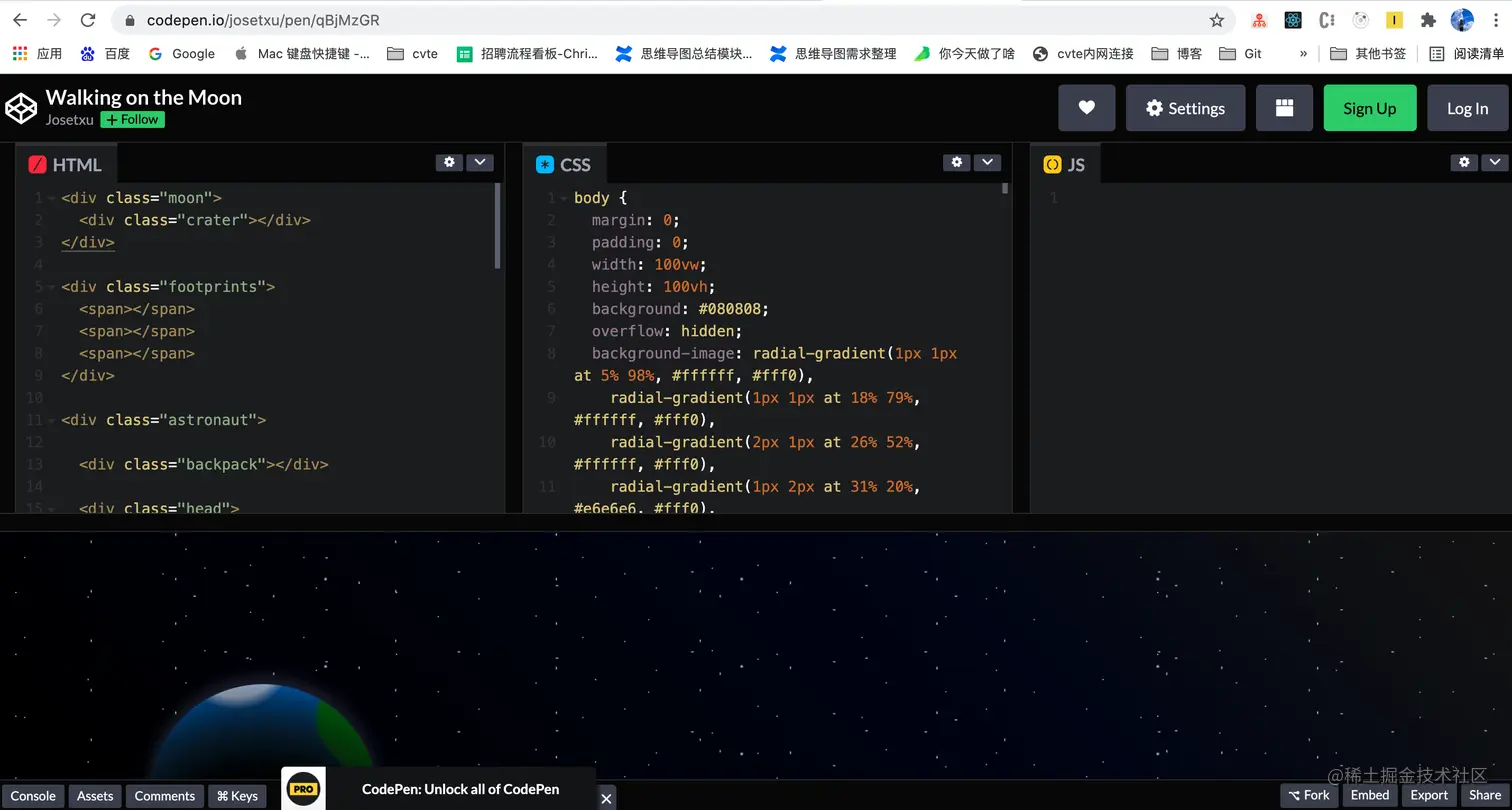The image size is (1512, 810).
Task: Close the CodePen PRO banner
Action: coord(606,798)
